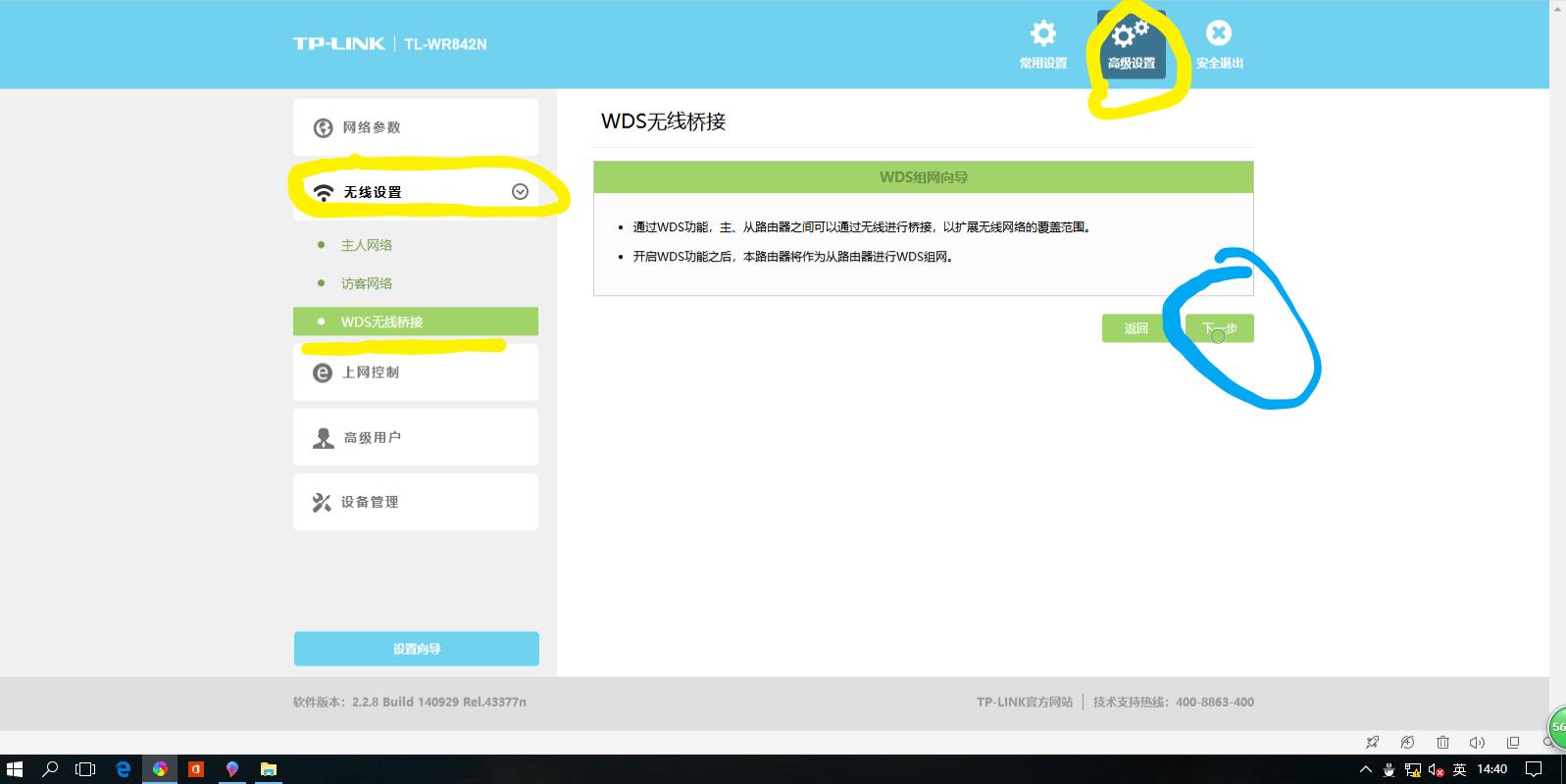Open the QQ penguin tray icon

[1389, 769]
